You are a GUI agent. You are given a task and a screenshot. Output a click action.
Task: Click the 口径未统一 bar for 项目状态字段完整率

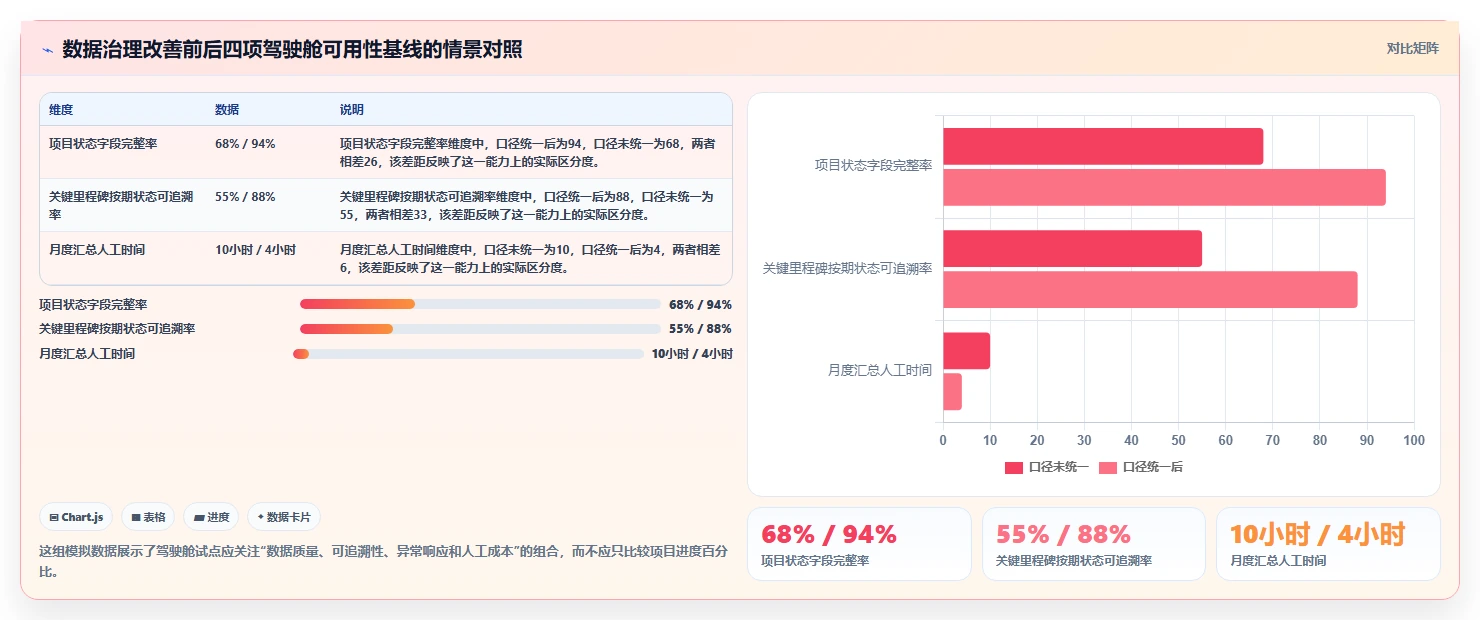[x=1103, y=146]
